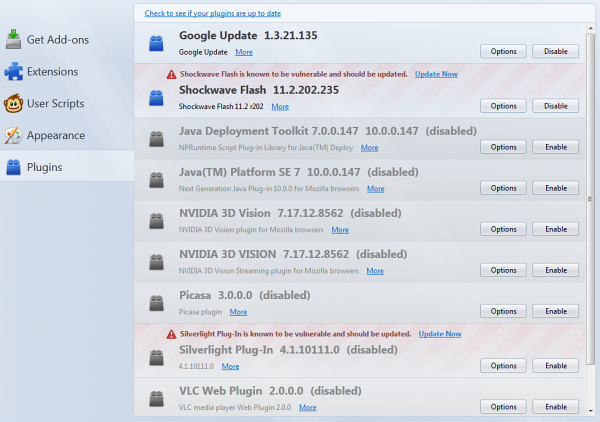Click the Shockwave Flash red warning icon
This screenshot has height=422, width=600.
(170, 74)
